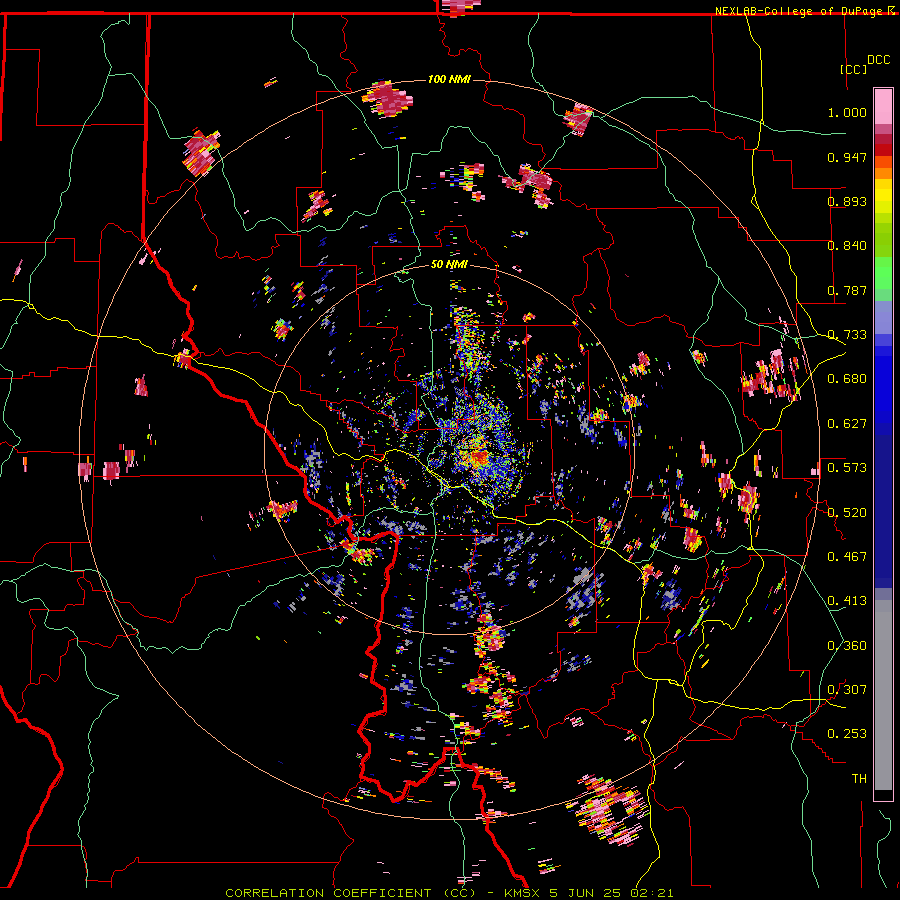900x900 pixels.
Task: Click the 0.893 scale value
Action: click(847, 201)
